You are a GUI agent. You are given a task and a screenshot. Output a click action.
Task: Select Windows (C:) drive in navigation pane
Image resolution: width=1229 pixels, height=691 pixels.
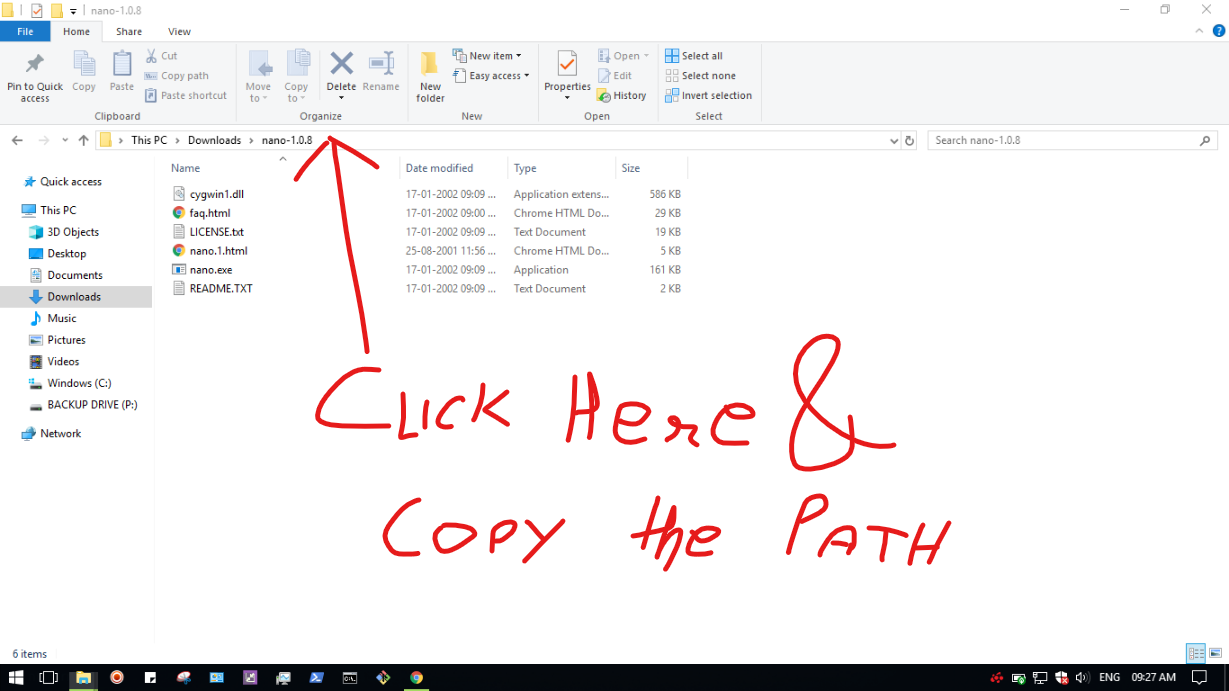tap(78, 383)
